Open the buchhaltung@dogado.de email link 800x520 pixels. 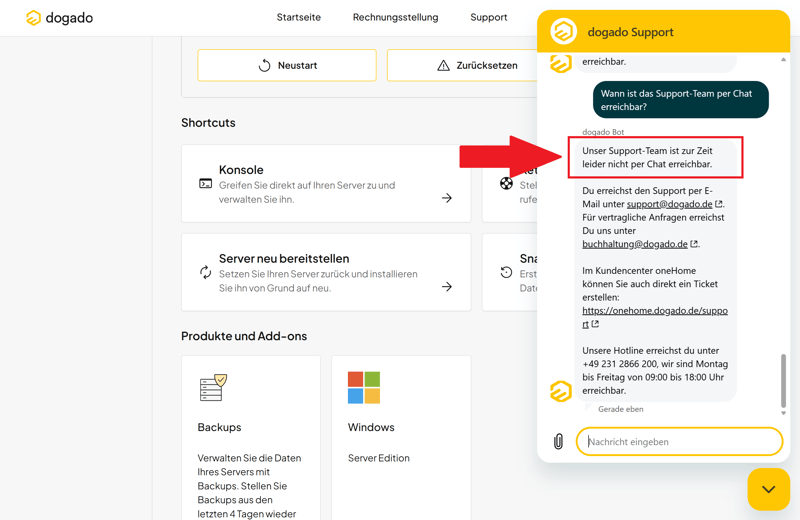(635, 244)
